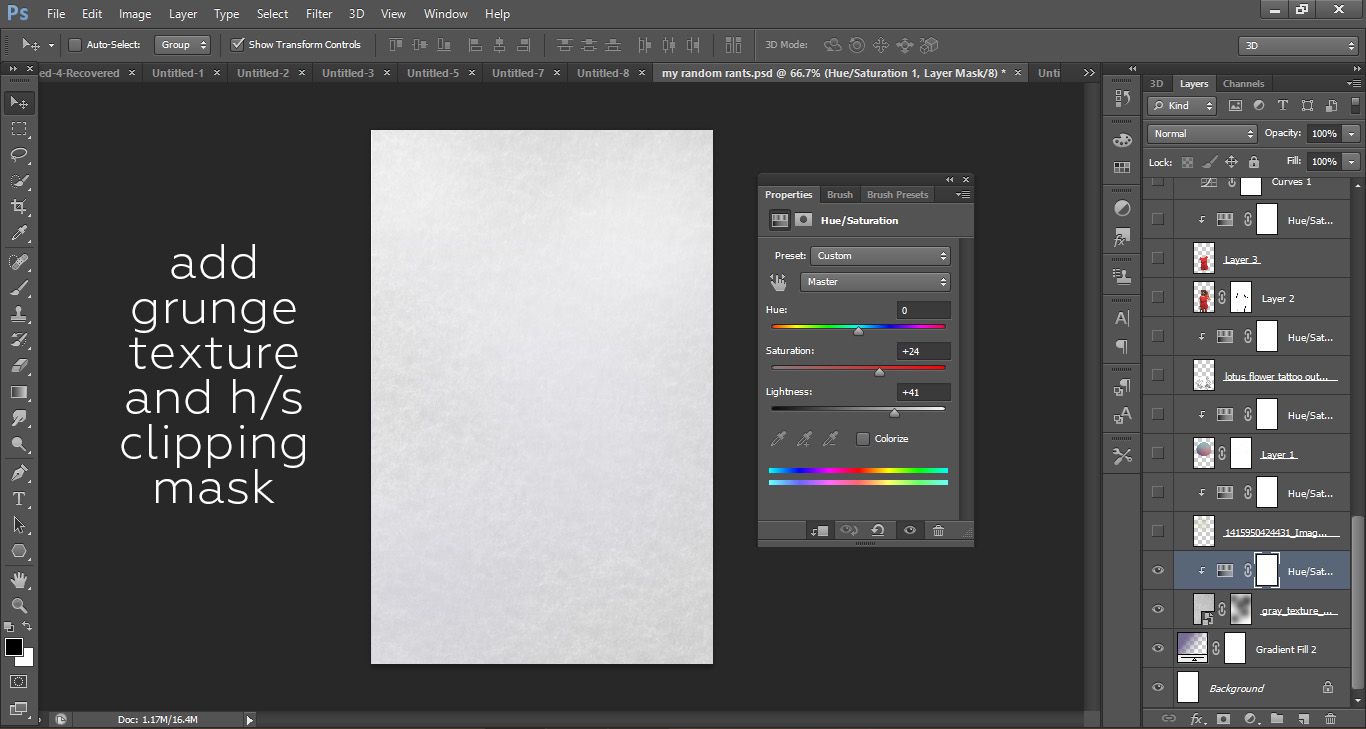Select the Eraser tool
Viewport: 1366px width, 729px height.
[x=19, y=366]
